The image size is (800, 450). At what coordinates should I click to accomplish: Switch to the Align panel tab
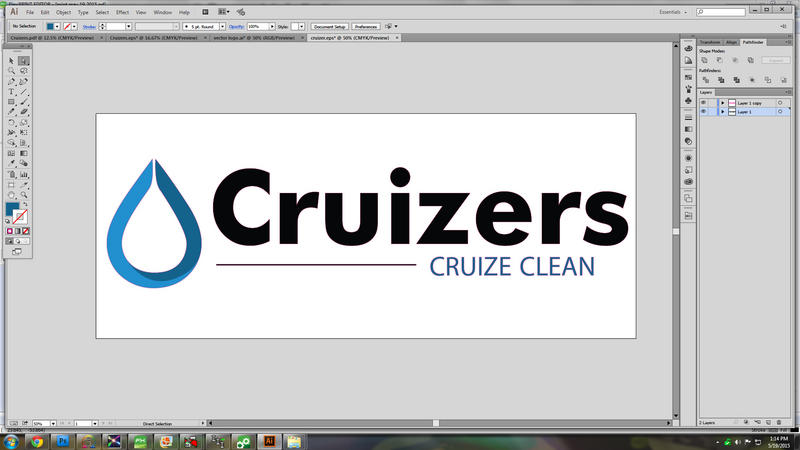point(732,42)
